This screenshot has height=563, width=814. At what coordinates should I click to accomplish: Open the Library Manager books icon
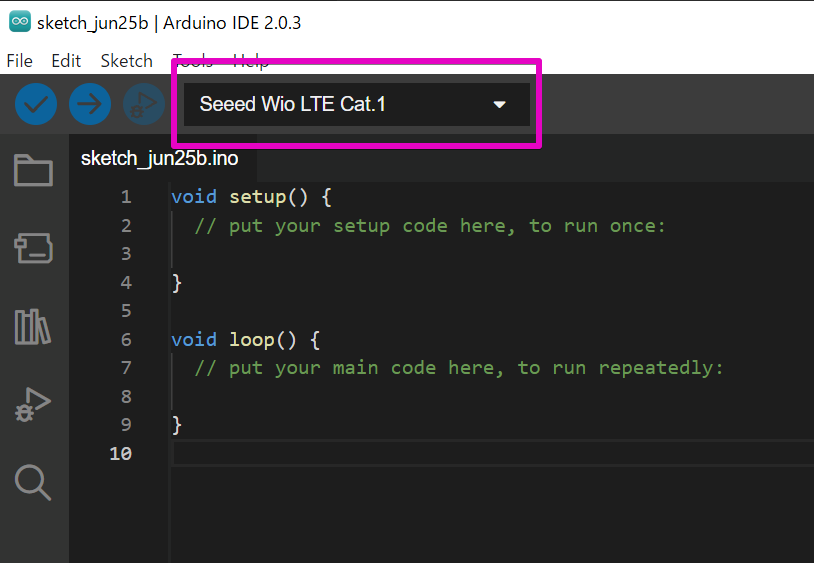pos(33,327)
